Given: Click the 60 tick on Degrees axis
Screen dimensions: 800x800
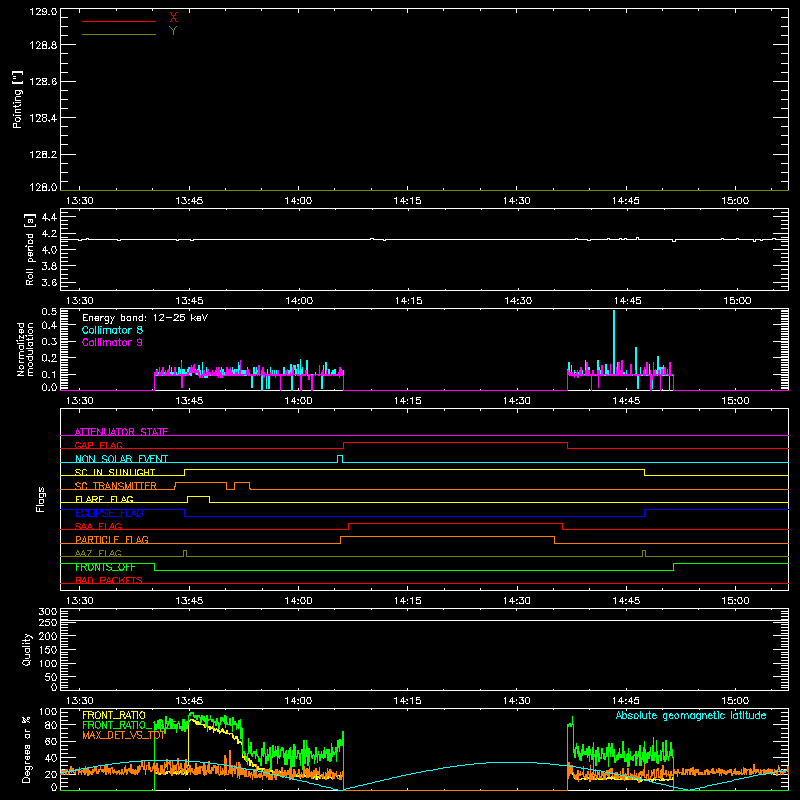Looking at the screenshot, I should click(51, 741).
